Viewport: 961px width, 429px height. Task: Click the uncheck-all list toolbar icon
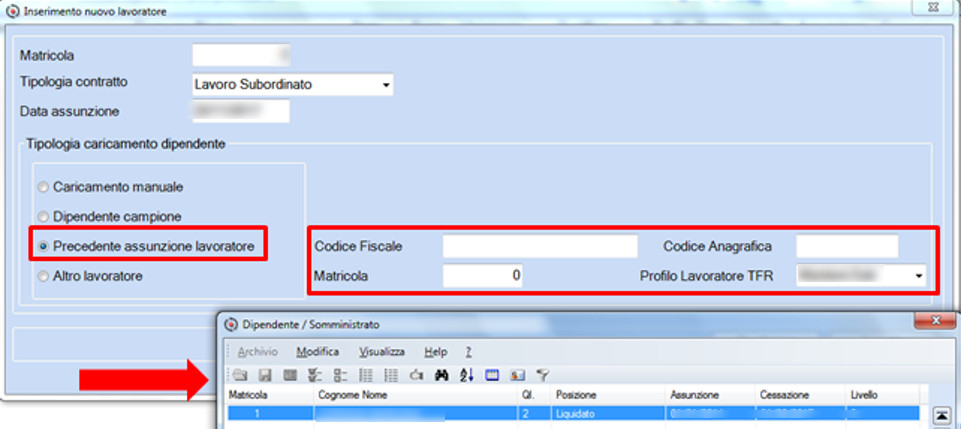(x=341, y=374)
